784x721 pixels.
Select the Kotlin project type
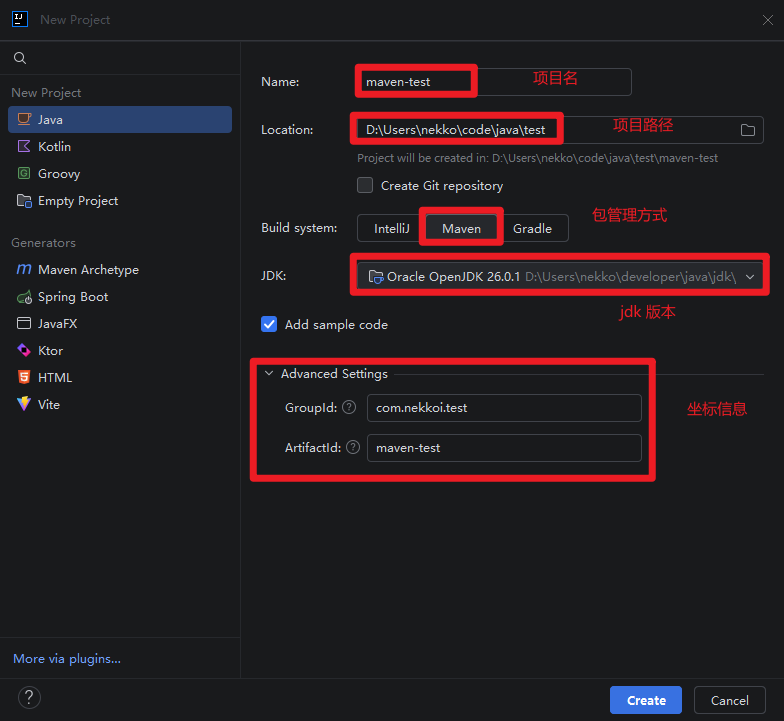point(120,146)
